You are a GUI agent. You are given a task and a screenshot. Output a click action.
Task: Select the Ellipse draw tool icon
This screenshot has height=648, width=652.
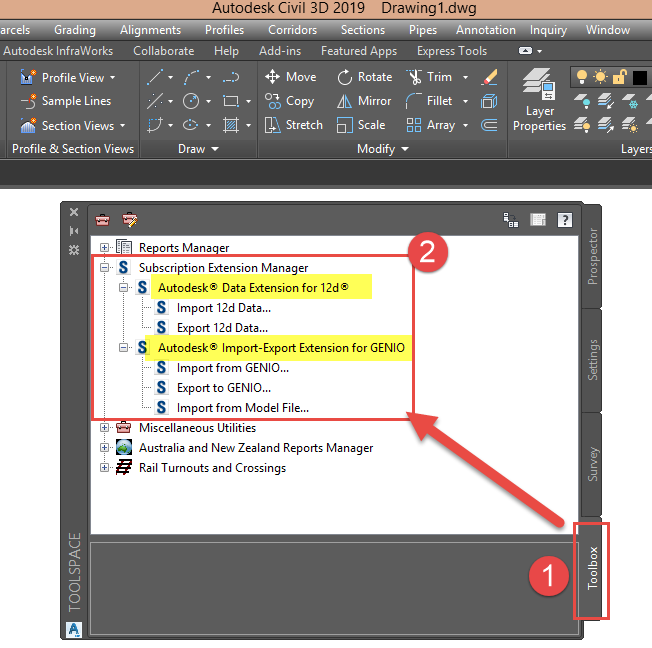point(190,125)
